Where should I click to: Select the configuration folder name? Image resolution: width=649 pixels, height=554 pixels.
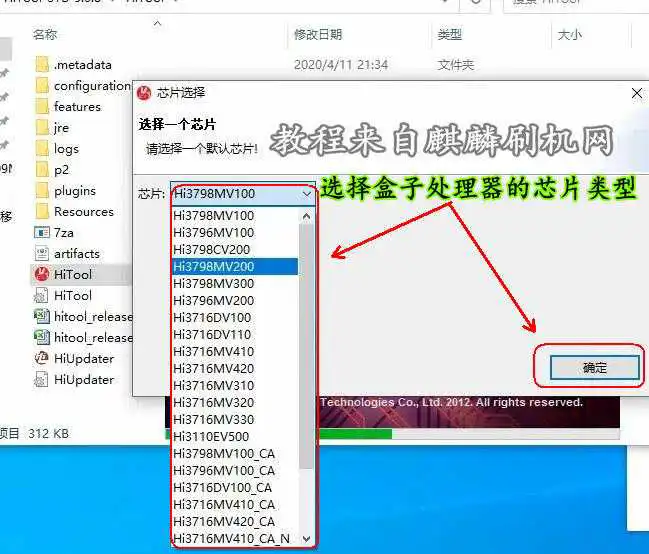[x=93, y=86]
